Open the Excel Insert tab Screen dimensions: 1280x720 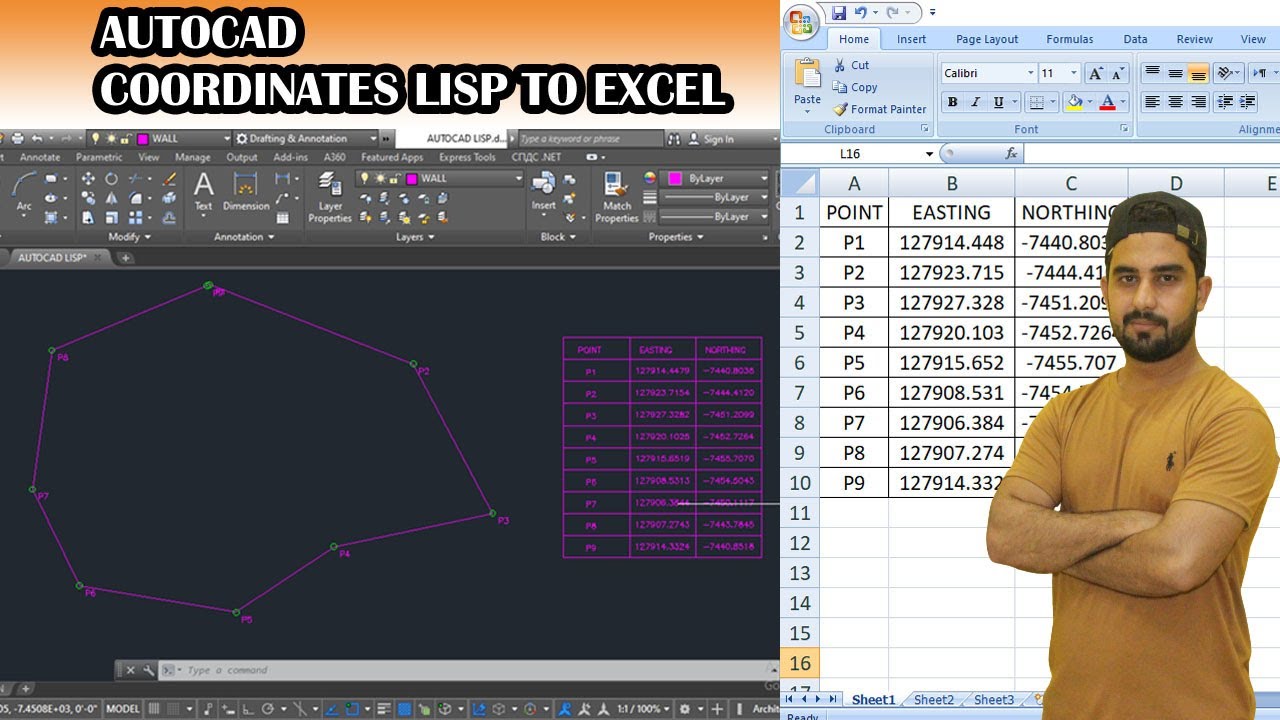[911, 39]
